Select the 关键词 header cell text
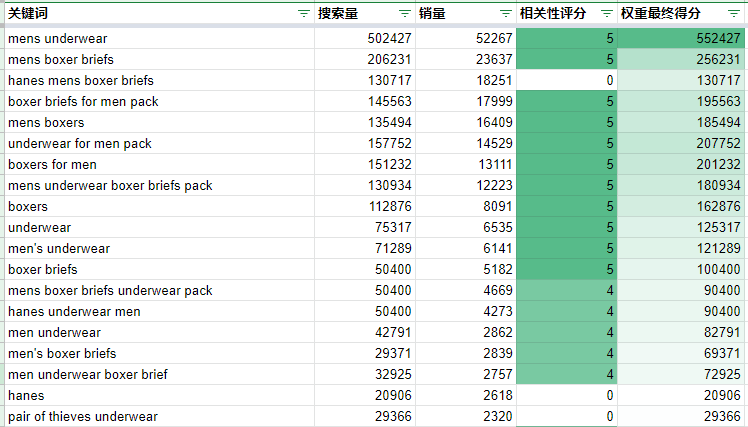748x427 pixels. click(x=28, y=13)
